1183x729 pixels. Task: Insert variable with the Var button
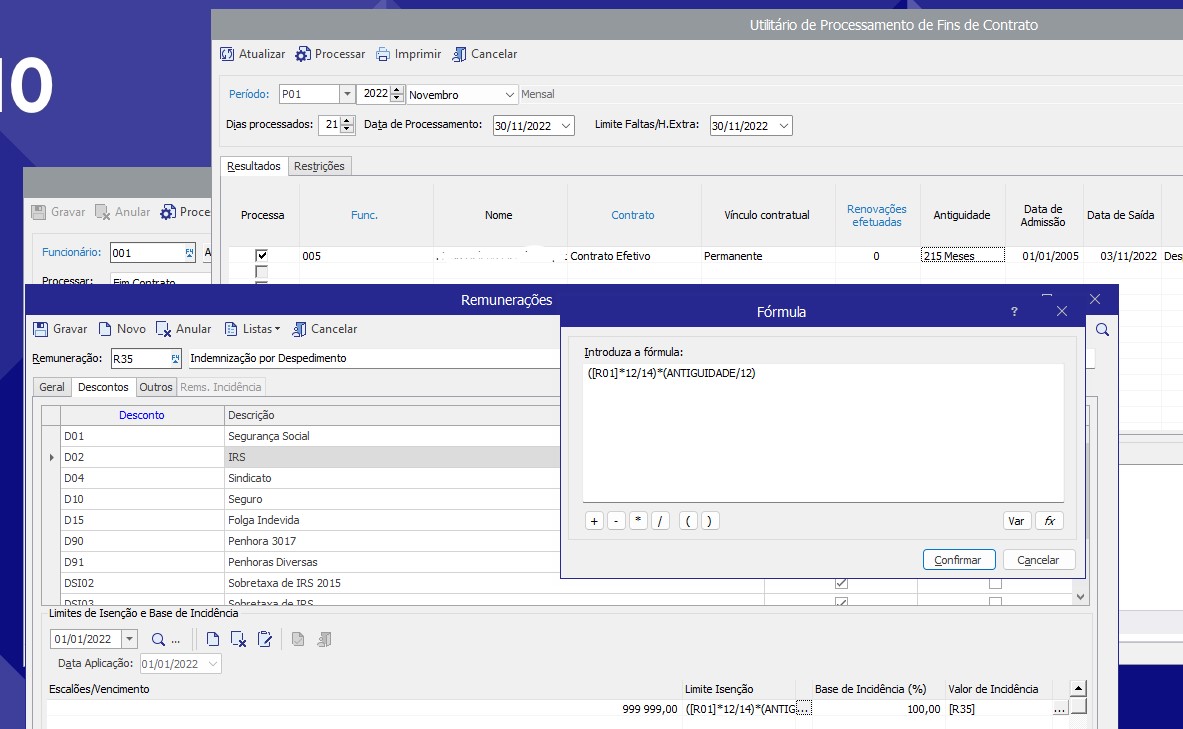pos(1016,521)
